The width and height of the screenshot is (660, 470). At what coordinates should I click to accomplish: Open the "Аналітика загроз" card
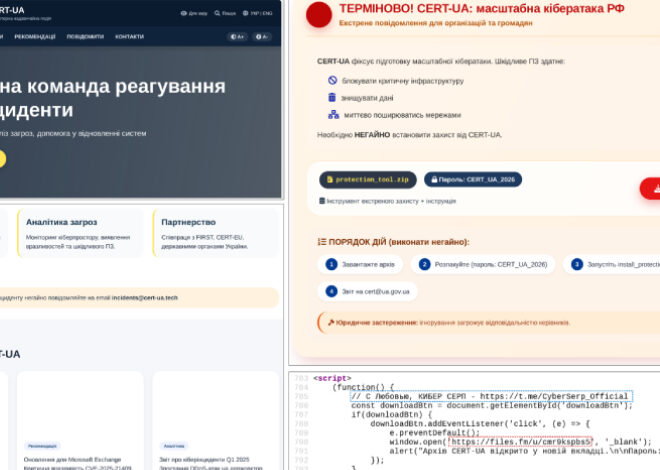80,233
